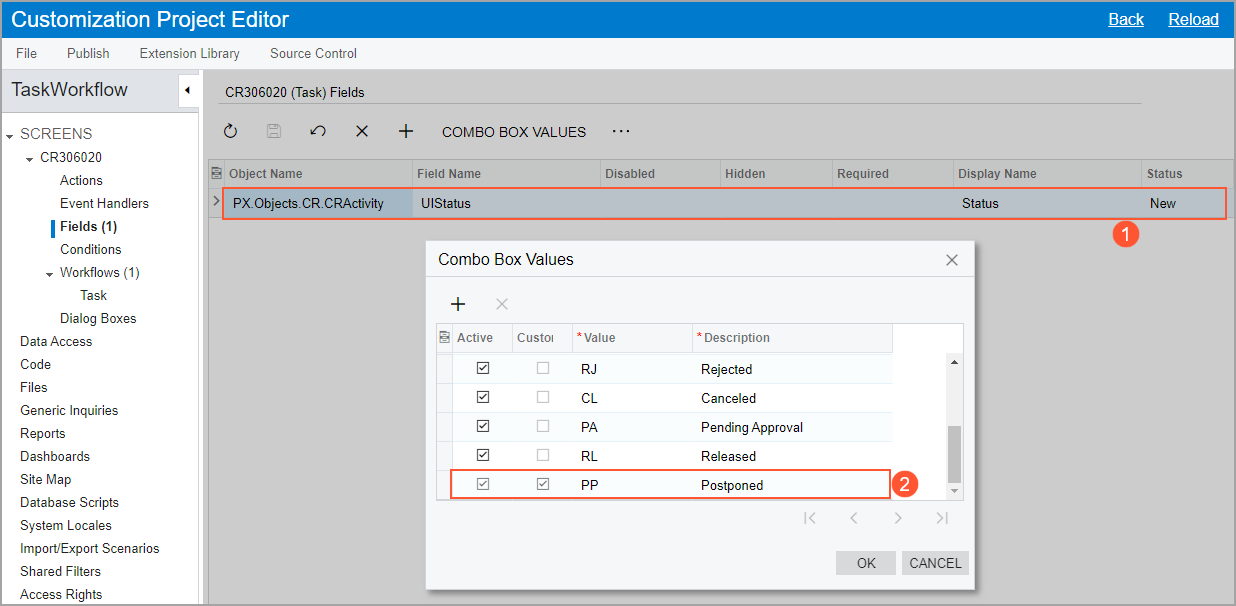Screen dimensions: 1236x606
Task: Select Event Handlers in the navigation tree
Action: point(104,203)
